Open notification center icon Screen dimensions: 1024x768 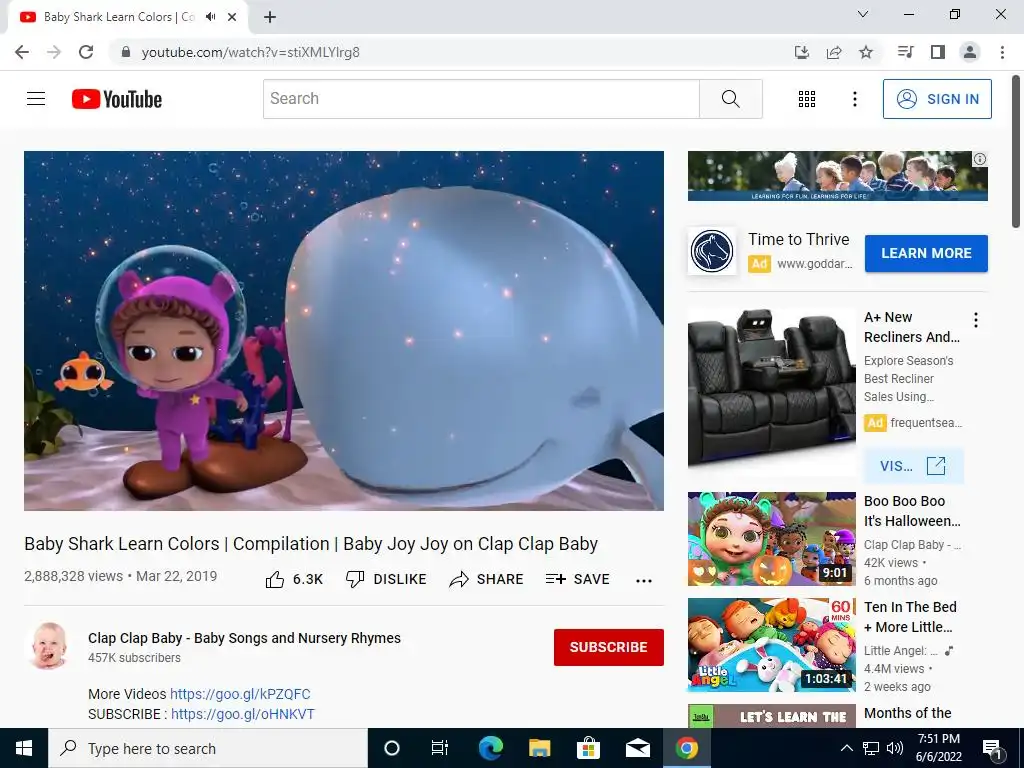click(992, 749)
